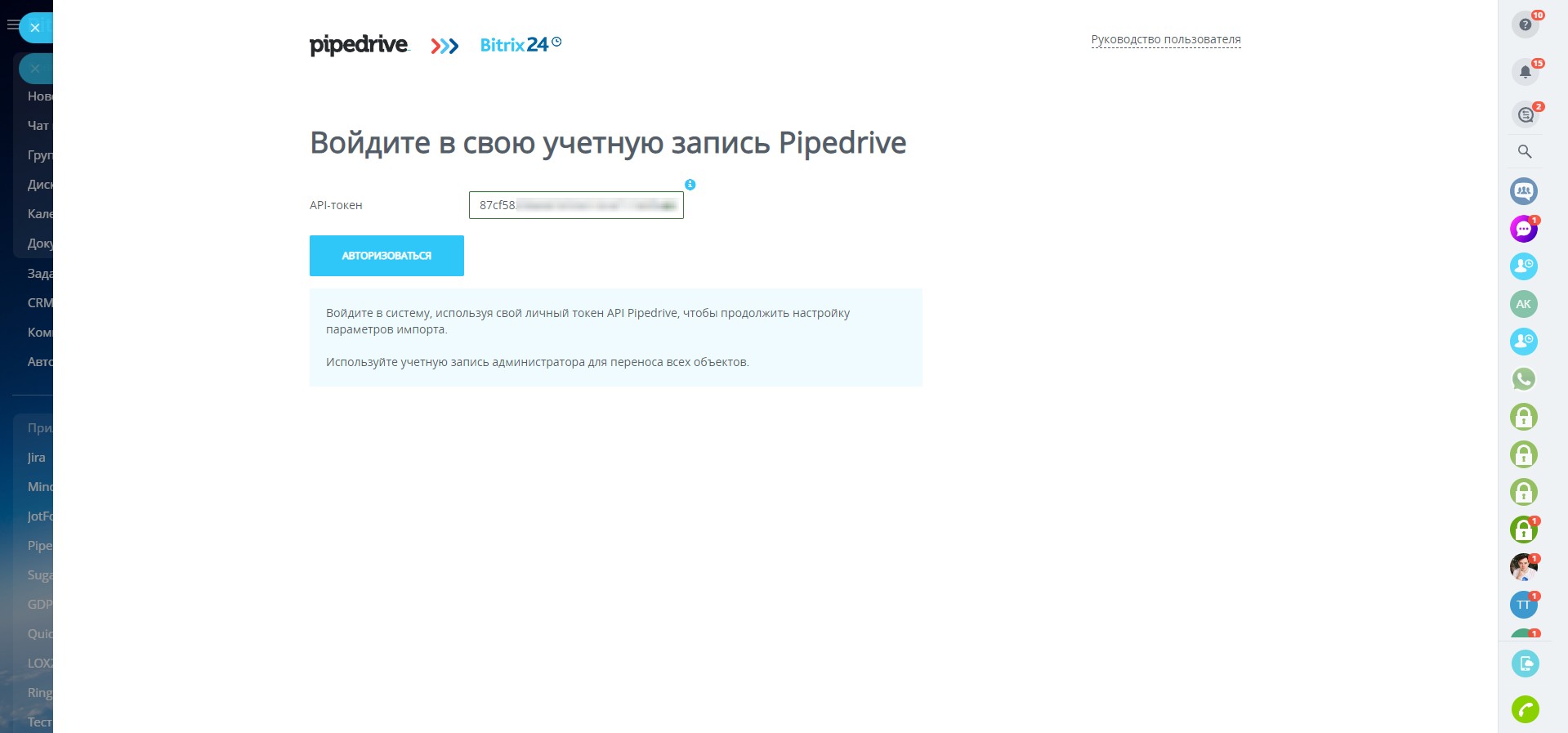Open the CRM item in left menu

39,303
